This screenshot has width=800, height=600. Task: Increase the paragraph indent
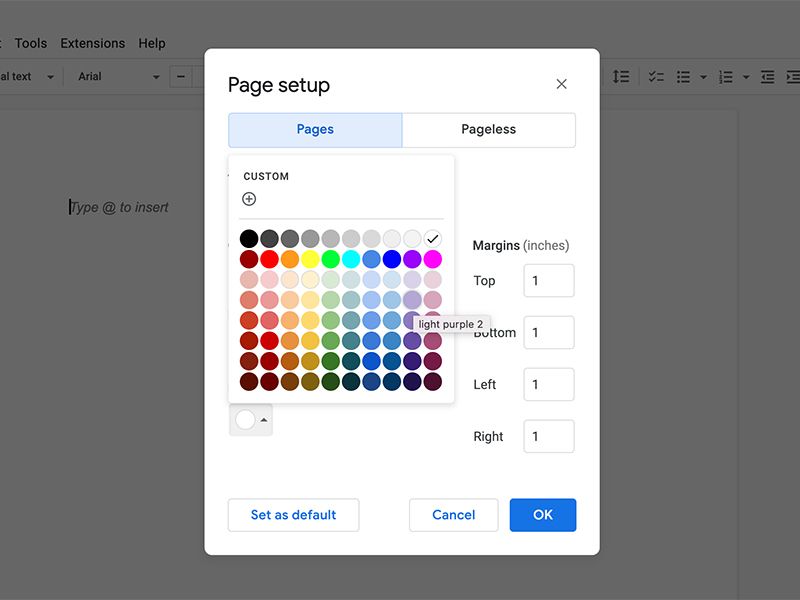pyautogui.click(x=793, y=76)
